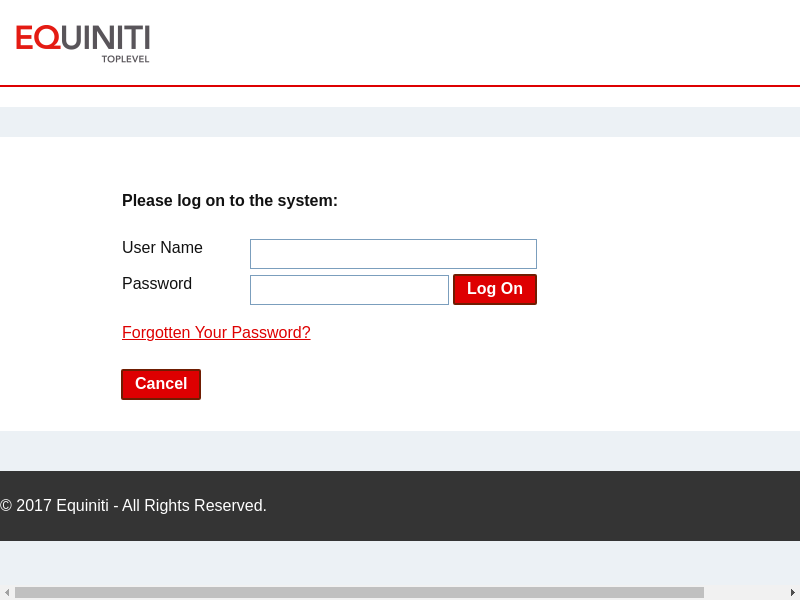The image size is (800, 600).
Task: Click the TOPLEVEL text under the logo
Action: coord(125,59)
